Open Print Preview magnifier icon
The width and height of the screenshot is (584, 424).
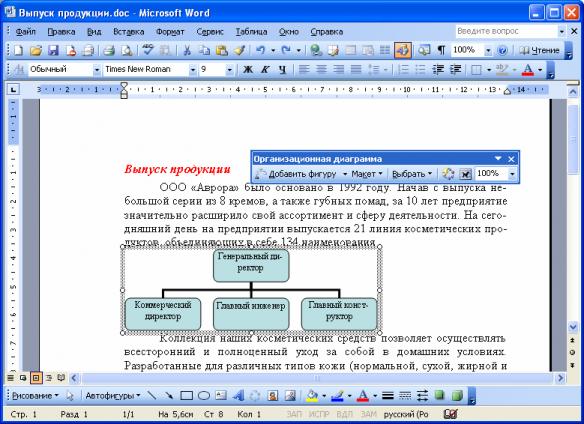[127, 50]
